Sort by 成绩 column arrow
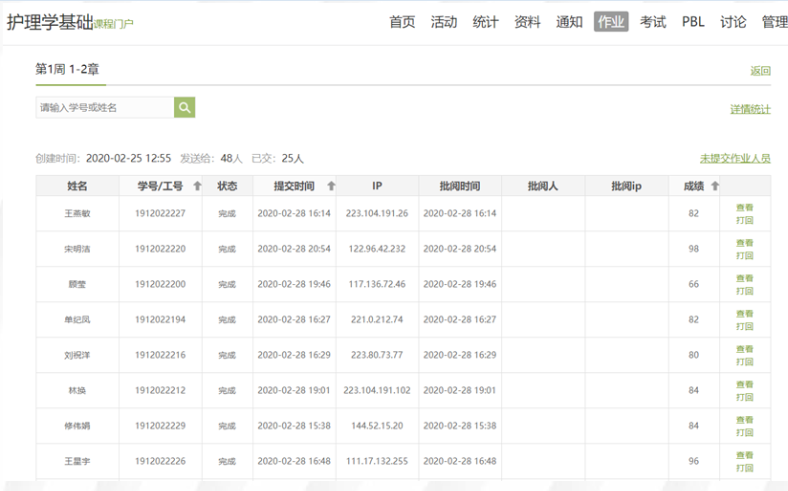The height and width of the screenshot is (491, 788). coord(715,186)
